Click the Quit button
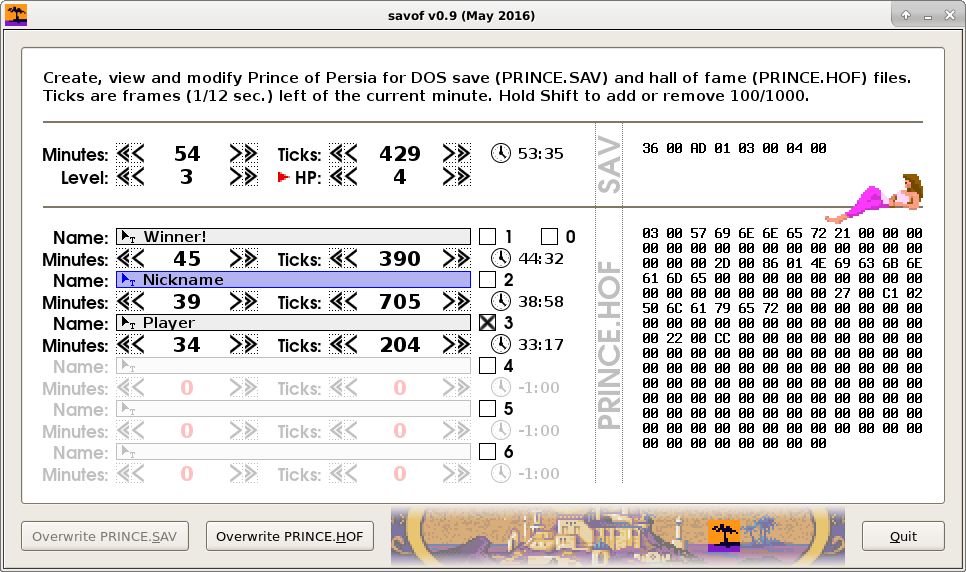Screen dimensions: 966x572 pos(903,536)
